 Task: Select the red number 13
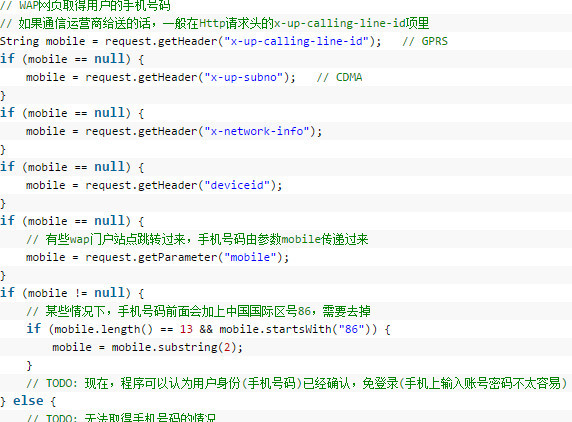(186, 329)
